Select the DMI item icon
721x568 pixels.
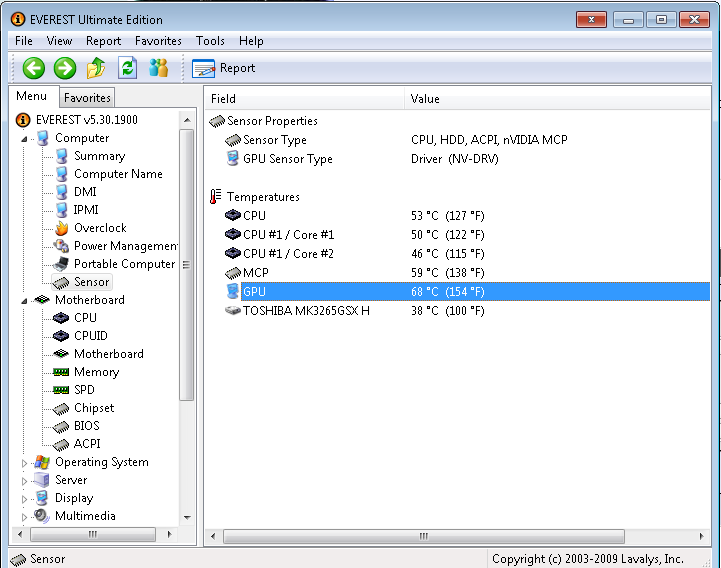[62, 192]
